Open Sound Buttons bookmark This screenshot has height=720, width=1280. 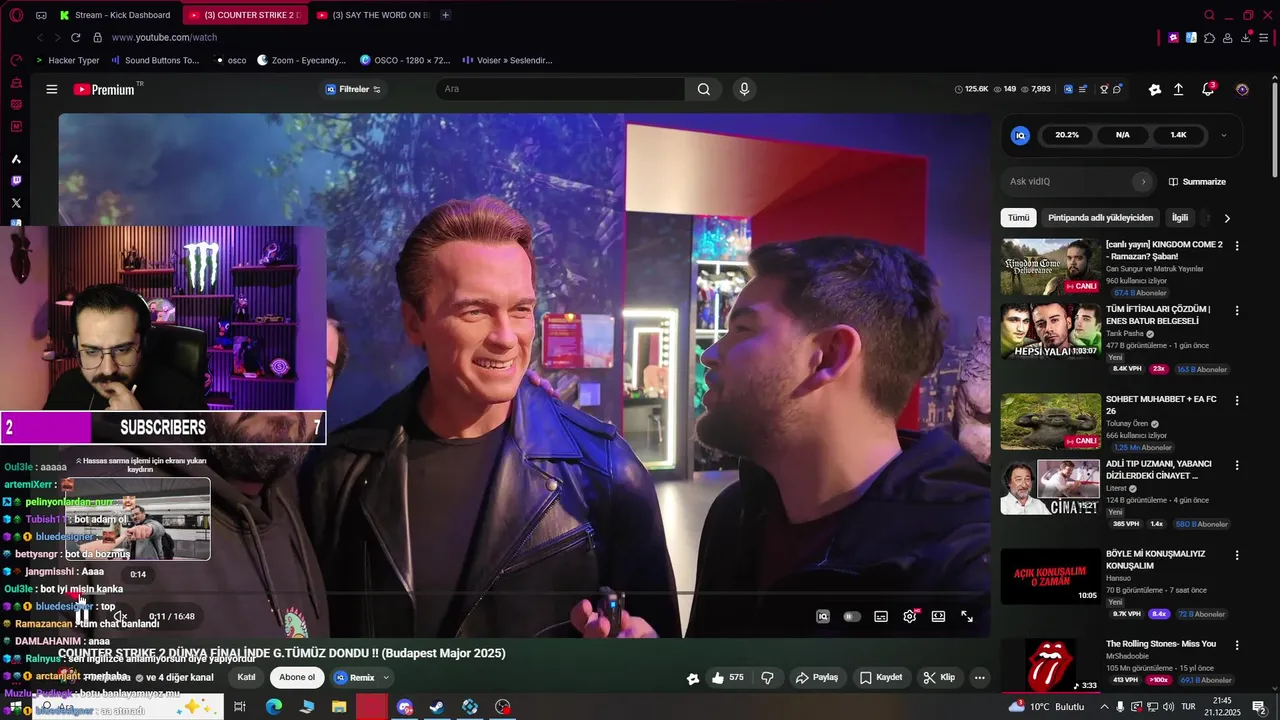click(x=154, y=60)
